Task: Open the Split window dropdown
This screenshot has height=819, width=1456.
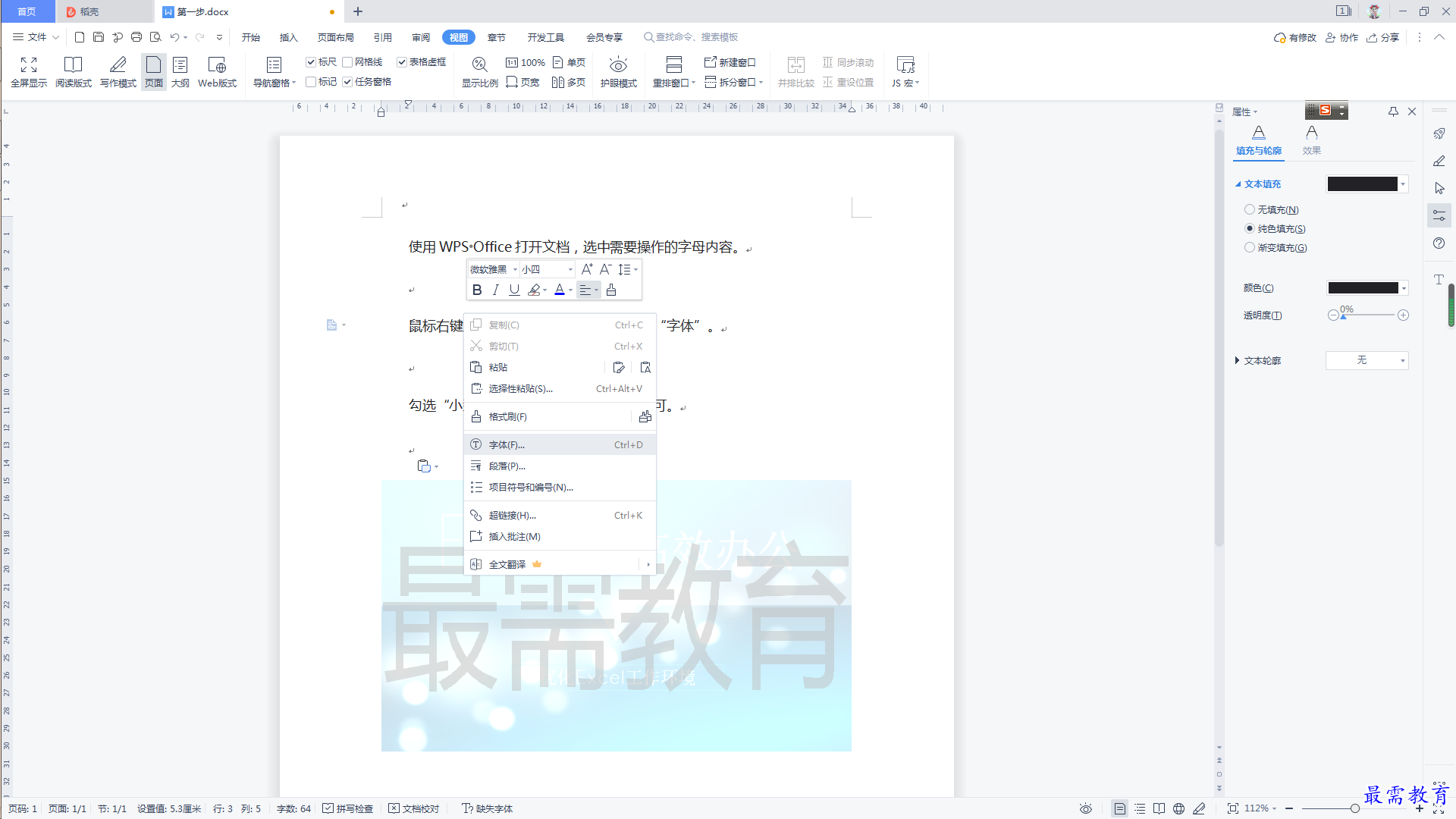Action: tap(733, 82)
